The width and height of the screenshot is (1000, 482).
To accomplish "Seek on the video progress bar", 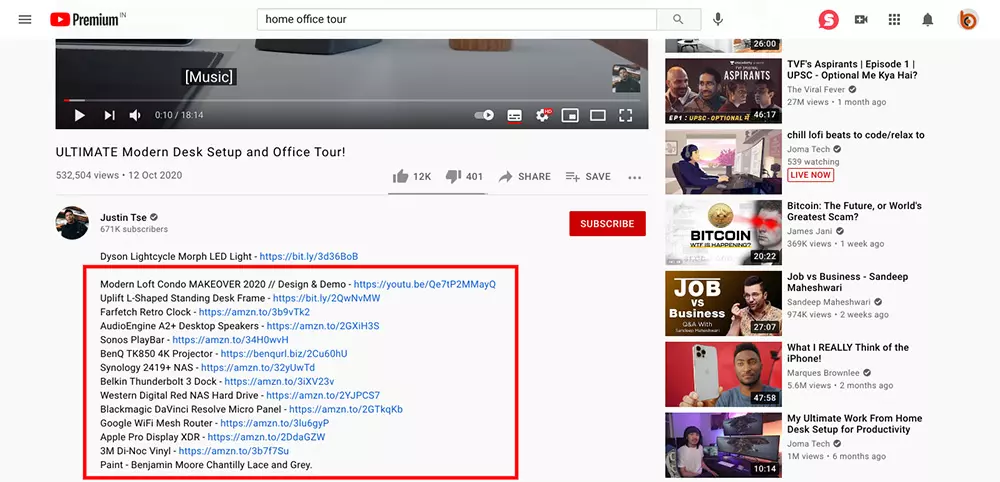I will coord(351,100).
